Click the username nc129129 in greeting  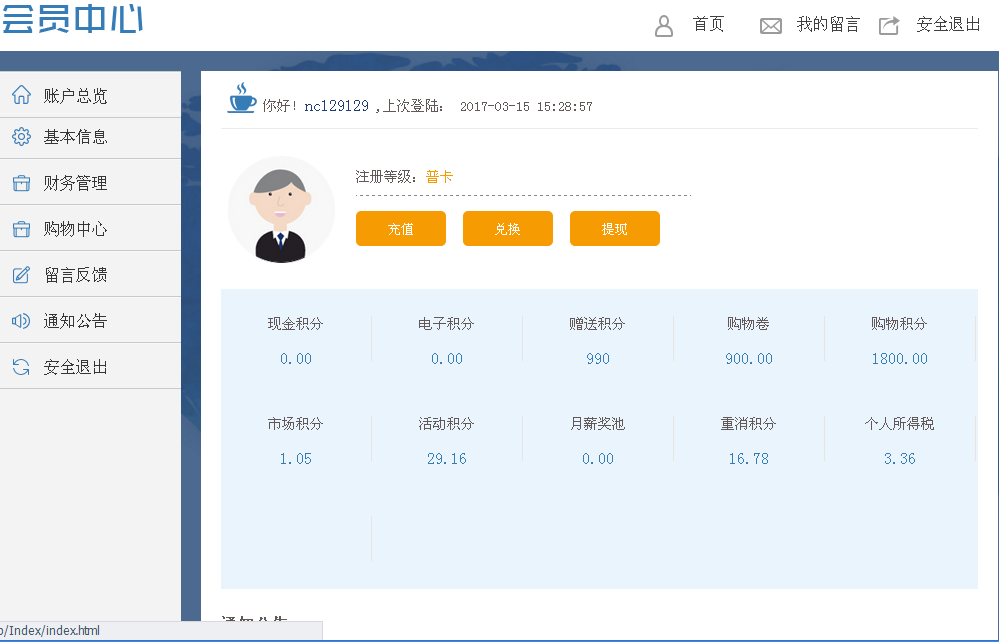pyautogui.click(x=336, y=106)
